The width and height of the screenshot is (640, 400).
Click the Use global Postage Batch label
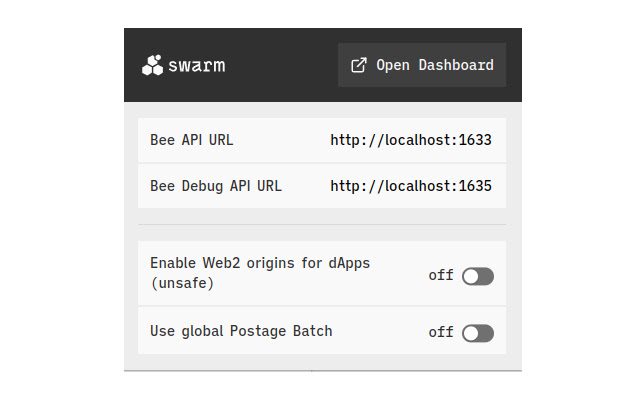240,331
